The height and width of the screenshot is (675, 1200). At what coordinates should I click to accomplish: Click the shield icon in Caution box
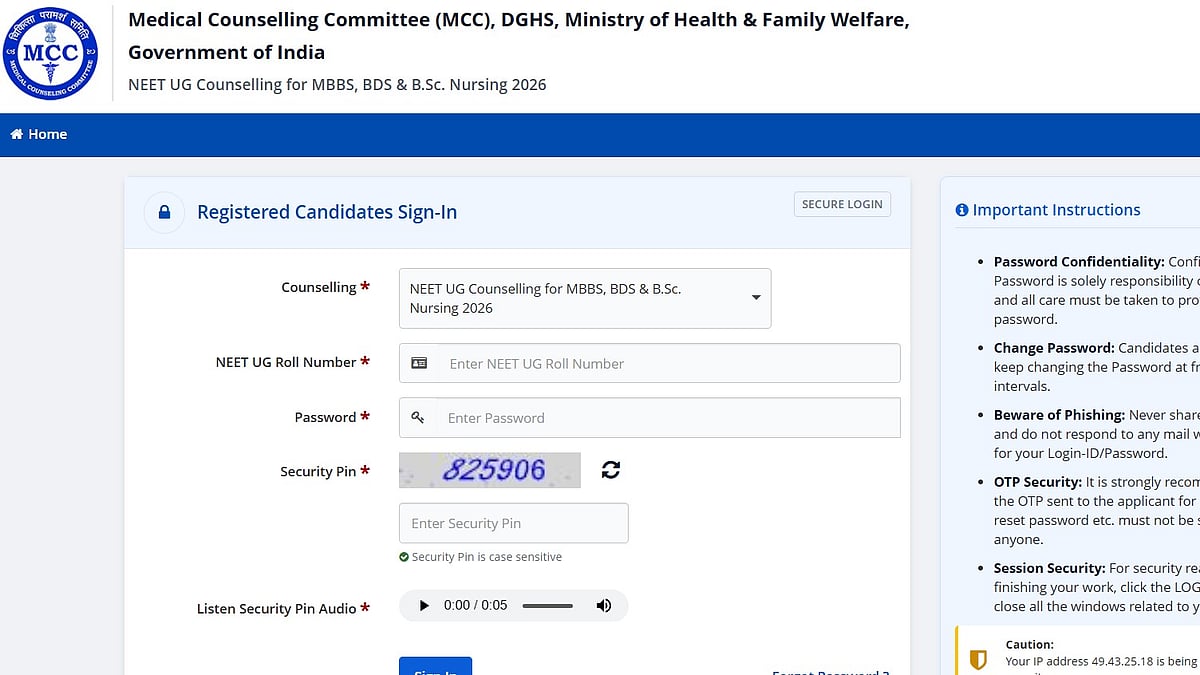click(979, 659)
